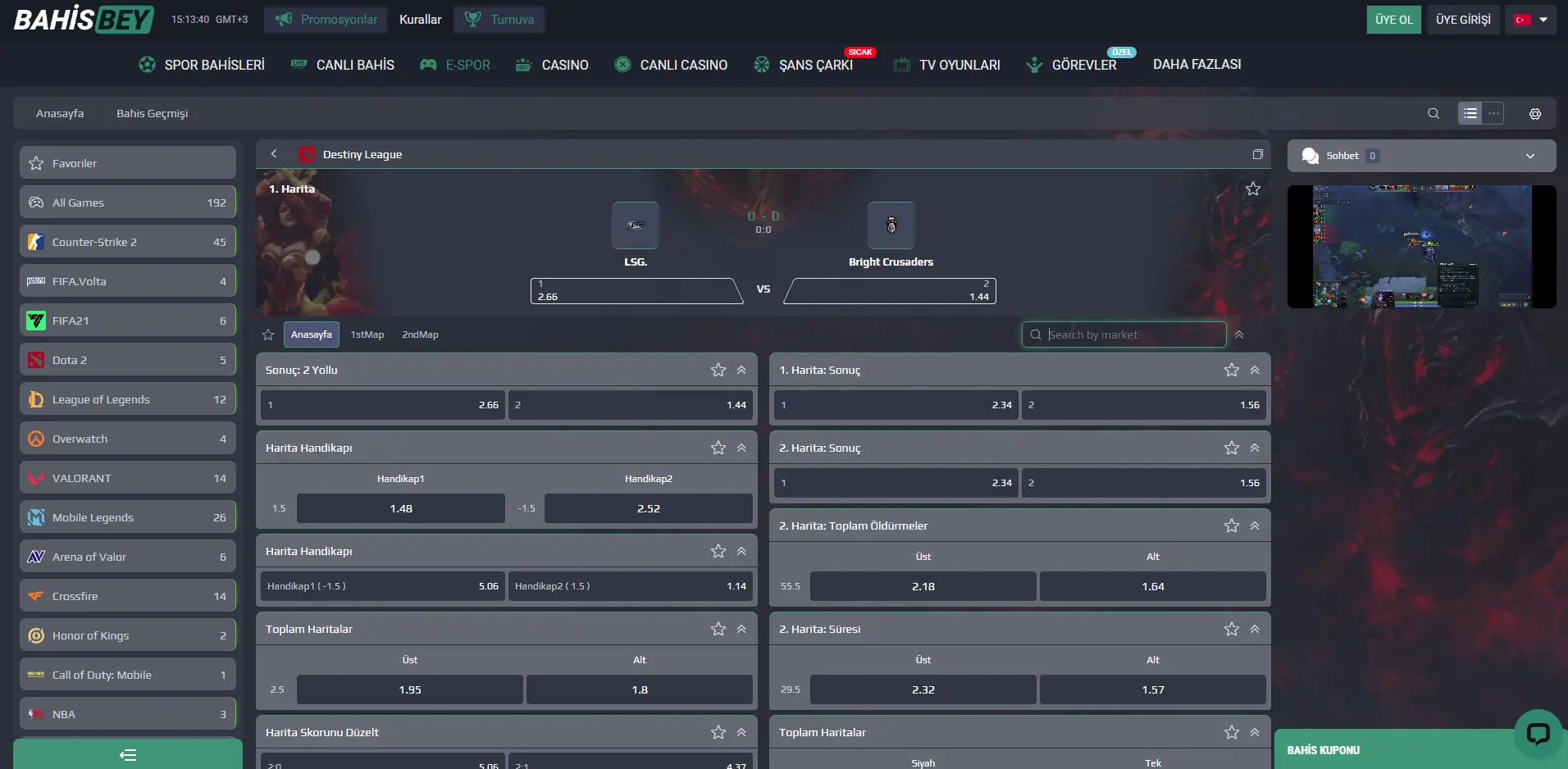Image resolution: width=1568 pixels, height=769 pixels.
Task: Open the live support chat bubble
Action: pyautogui.click(x=1538, y=733)
